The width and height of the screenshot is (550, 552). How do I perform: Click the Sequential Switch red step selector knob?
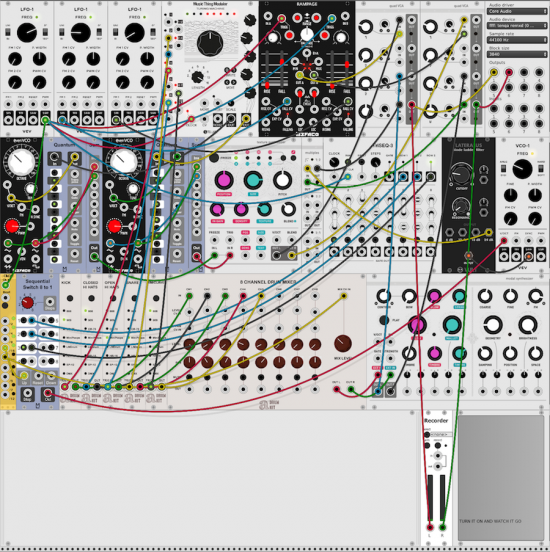tap(27, 302)
